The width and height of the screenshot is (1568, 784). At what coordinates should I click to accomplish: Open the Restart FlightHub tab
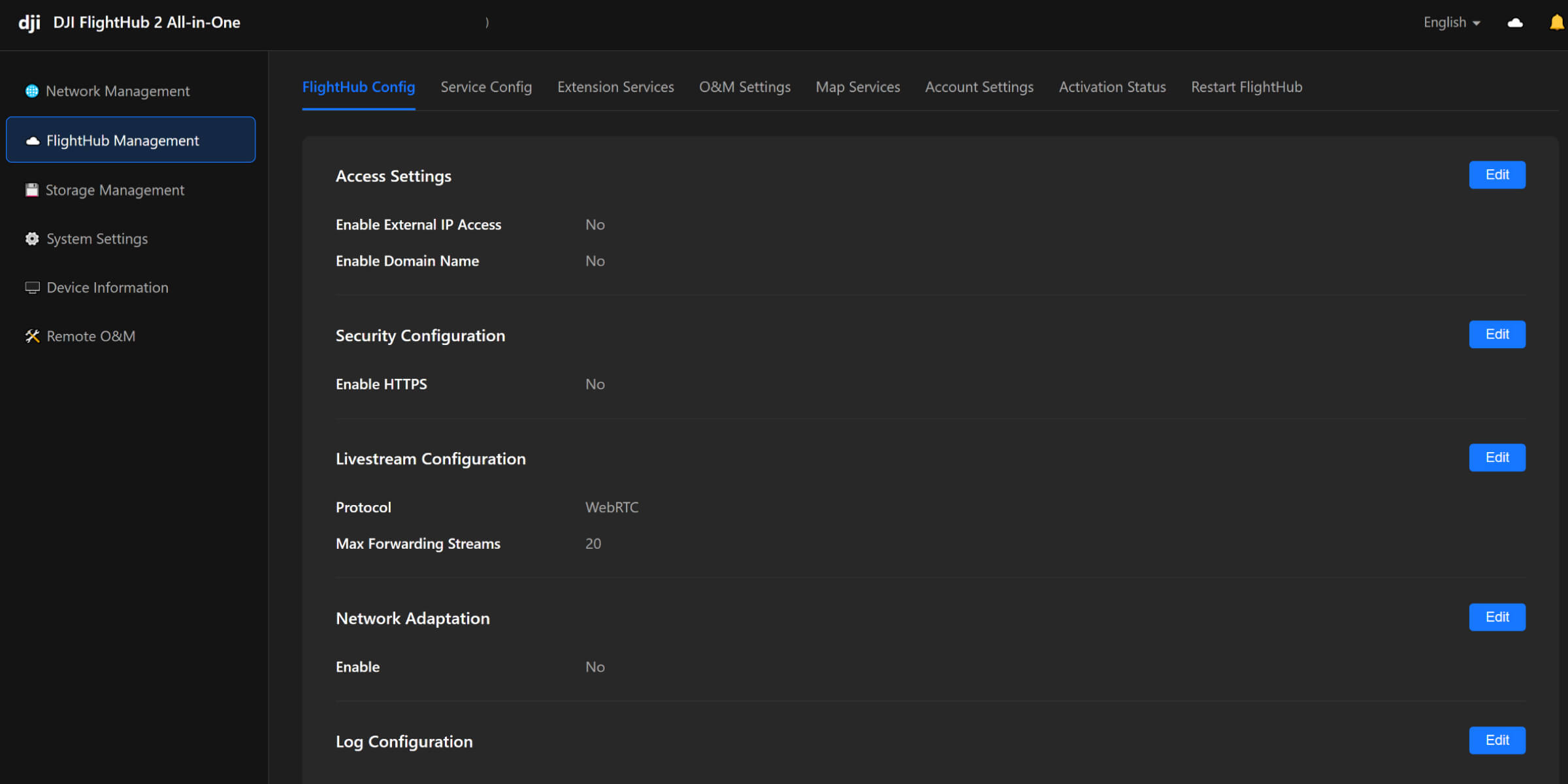(1247, 87)
